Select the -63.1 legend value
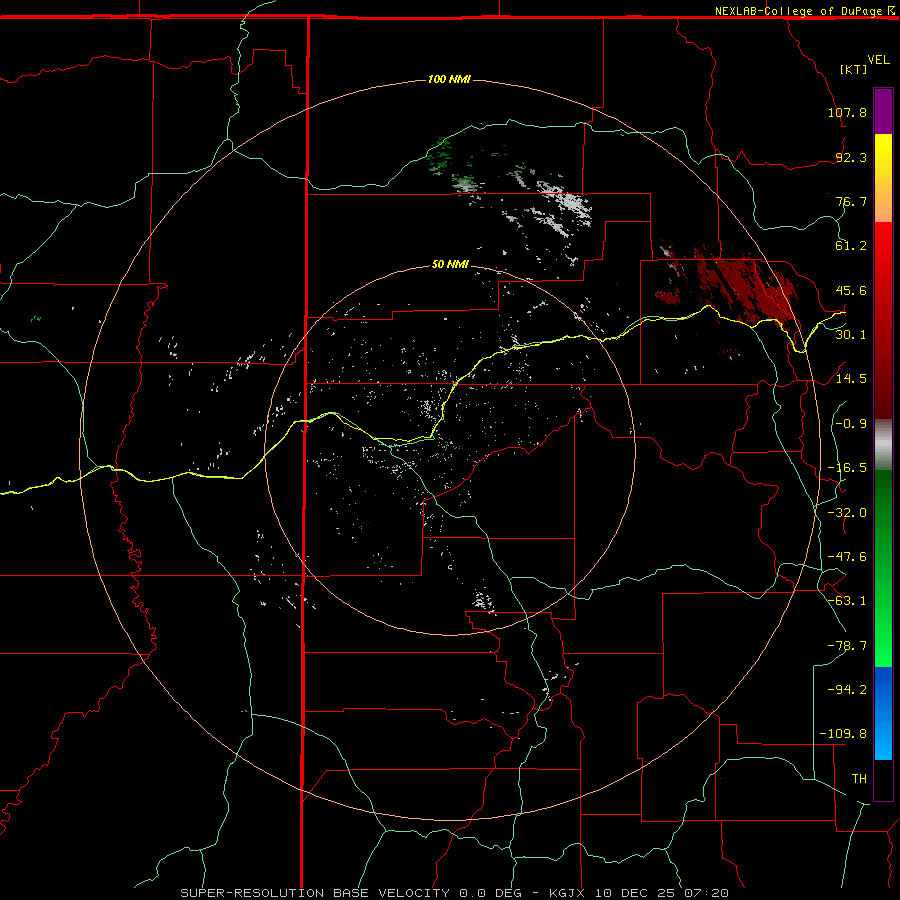Image resolution: width=900 pixels, height=900 pixels. pos(847,601)
